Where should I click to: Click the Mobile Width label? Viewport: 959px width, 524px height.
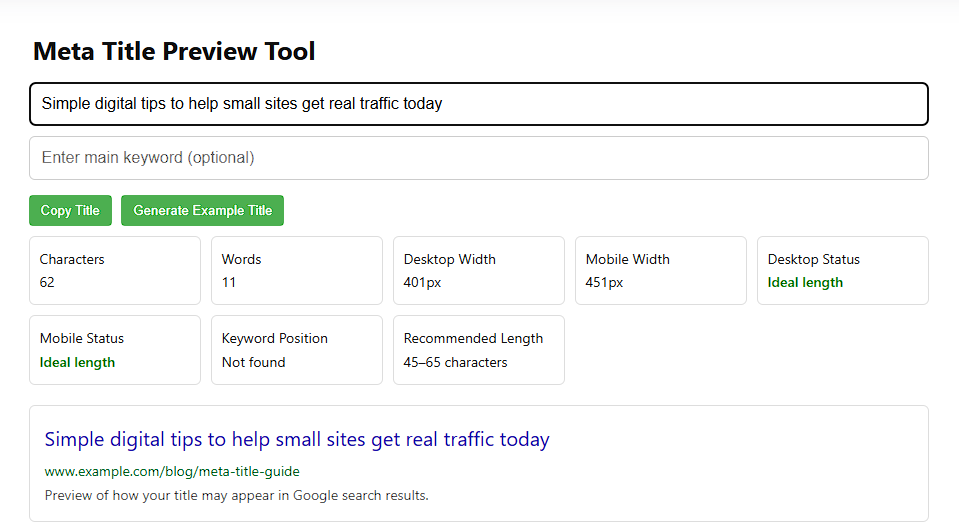627,259
